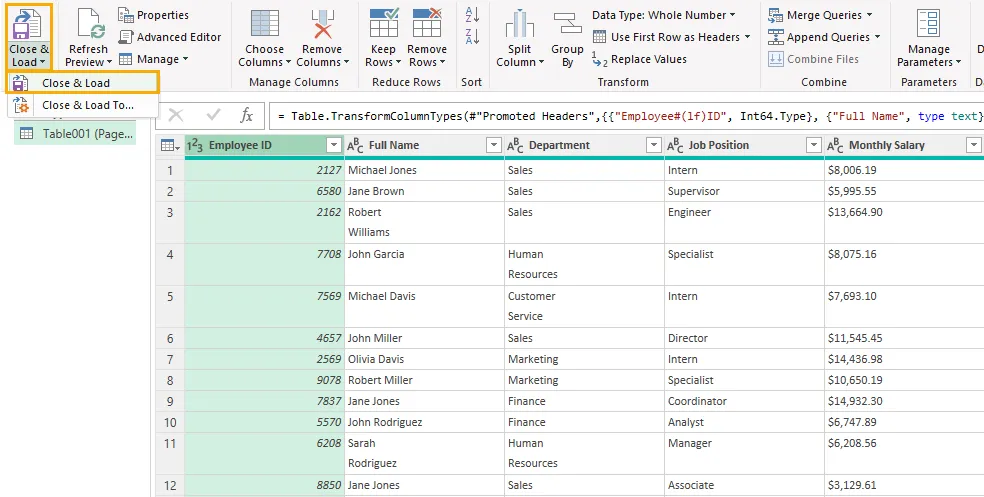Image resolution: width=984 pixels, height=497 pixels.
Task: Open Data Type: Whole Number dropdown
Action: (664, 15)
